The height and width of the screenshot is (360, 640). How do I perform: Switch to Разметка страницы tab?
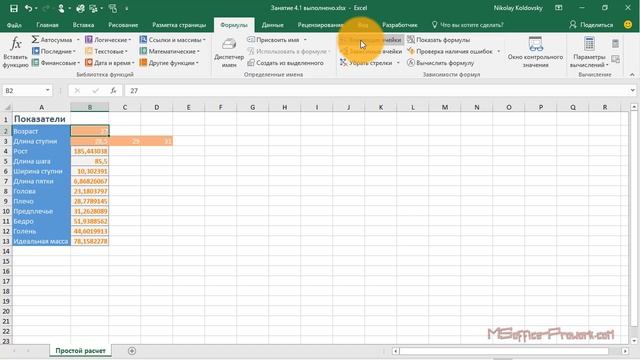(x=179, y=25)
